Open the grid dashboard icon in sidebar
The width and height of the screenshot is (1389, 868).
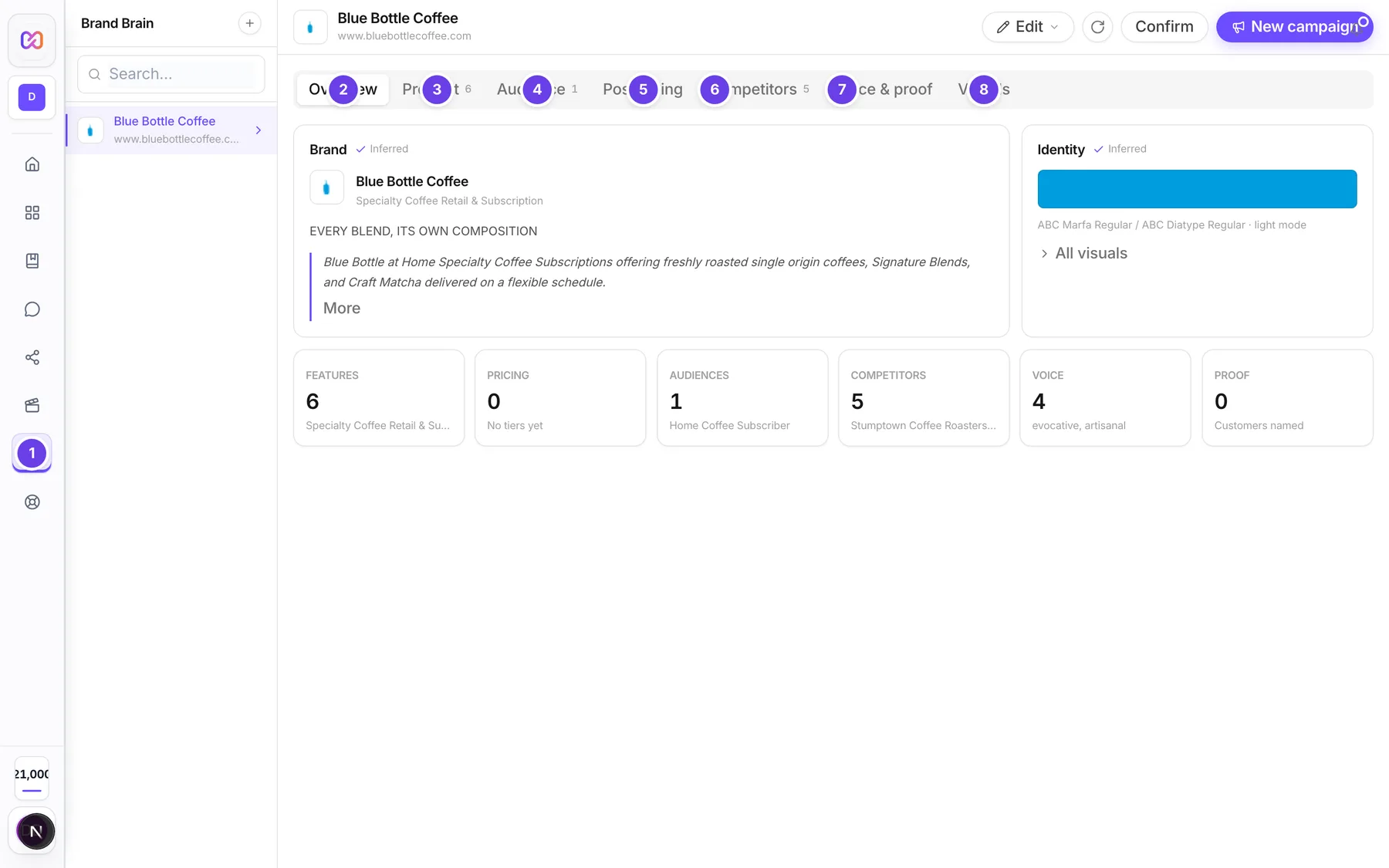click(32, 212)
